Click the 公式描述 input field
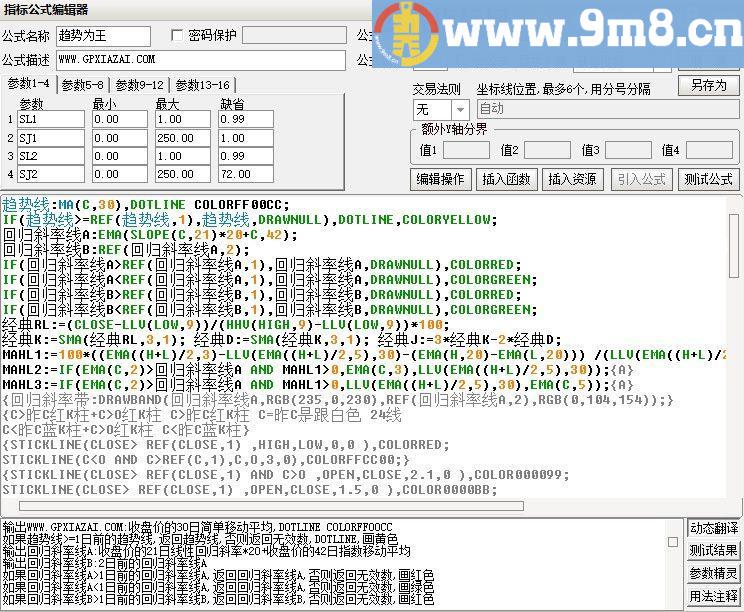 200,60
